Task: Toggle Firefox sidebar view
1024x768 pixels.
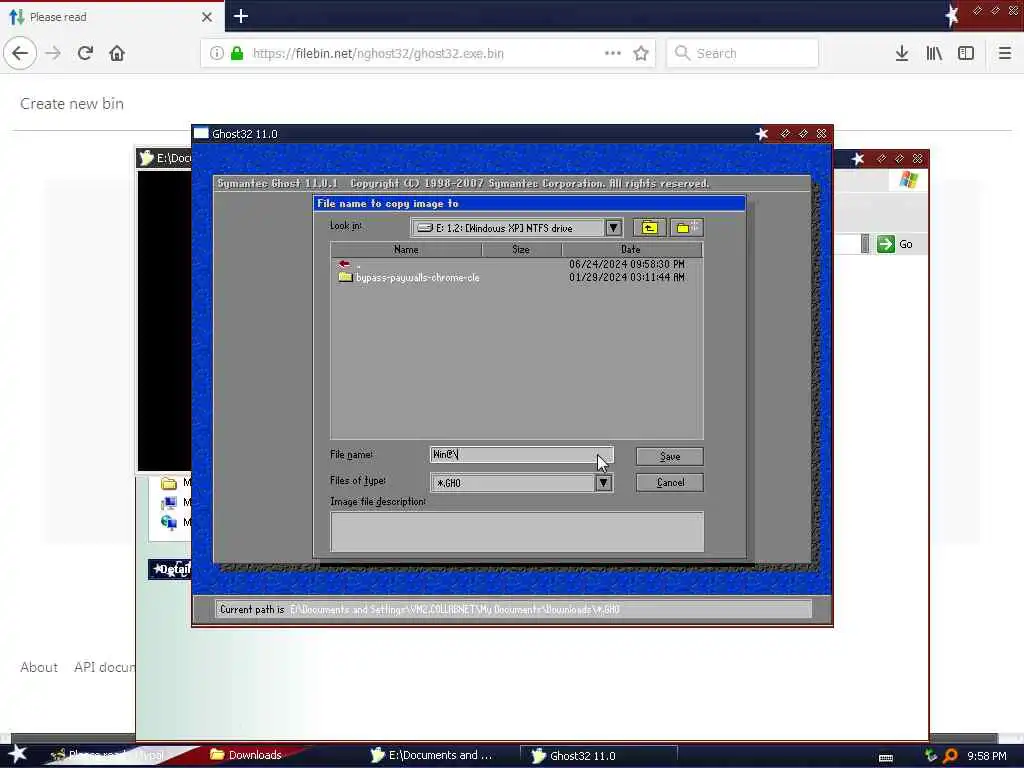Action: [x=966, y=53]
